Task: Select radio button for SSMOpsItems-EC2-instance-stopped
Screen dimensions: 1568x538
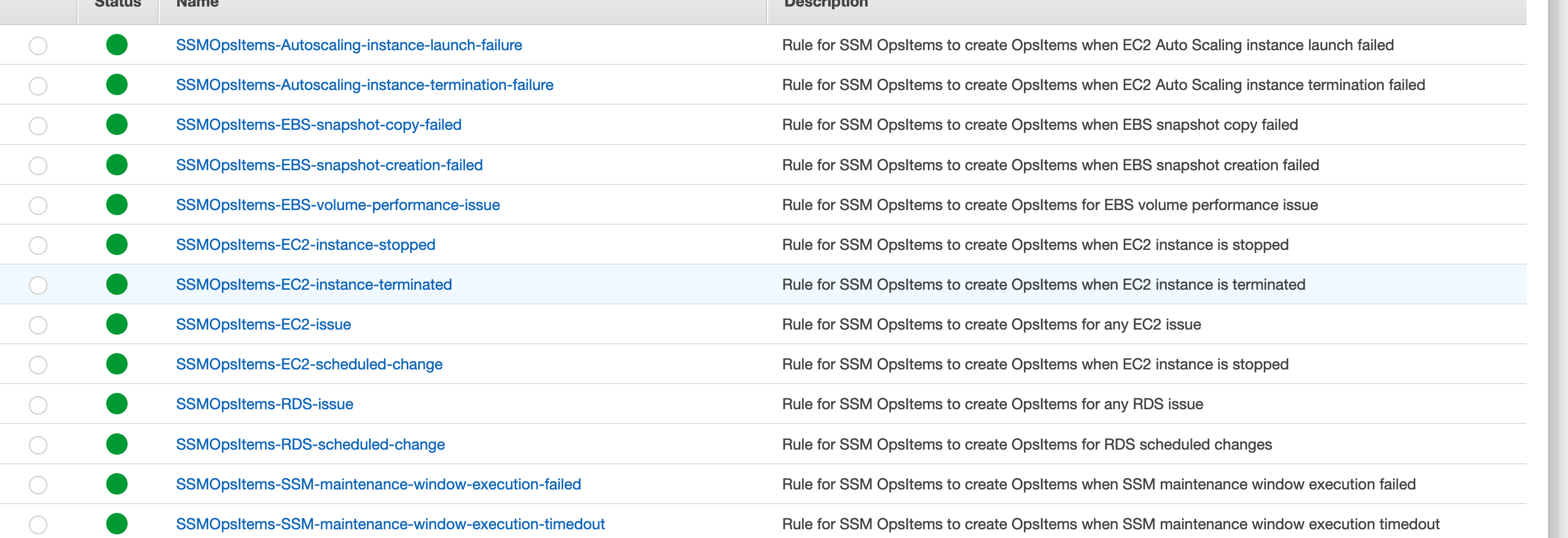Action: point(38,246)
